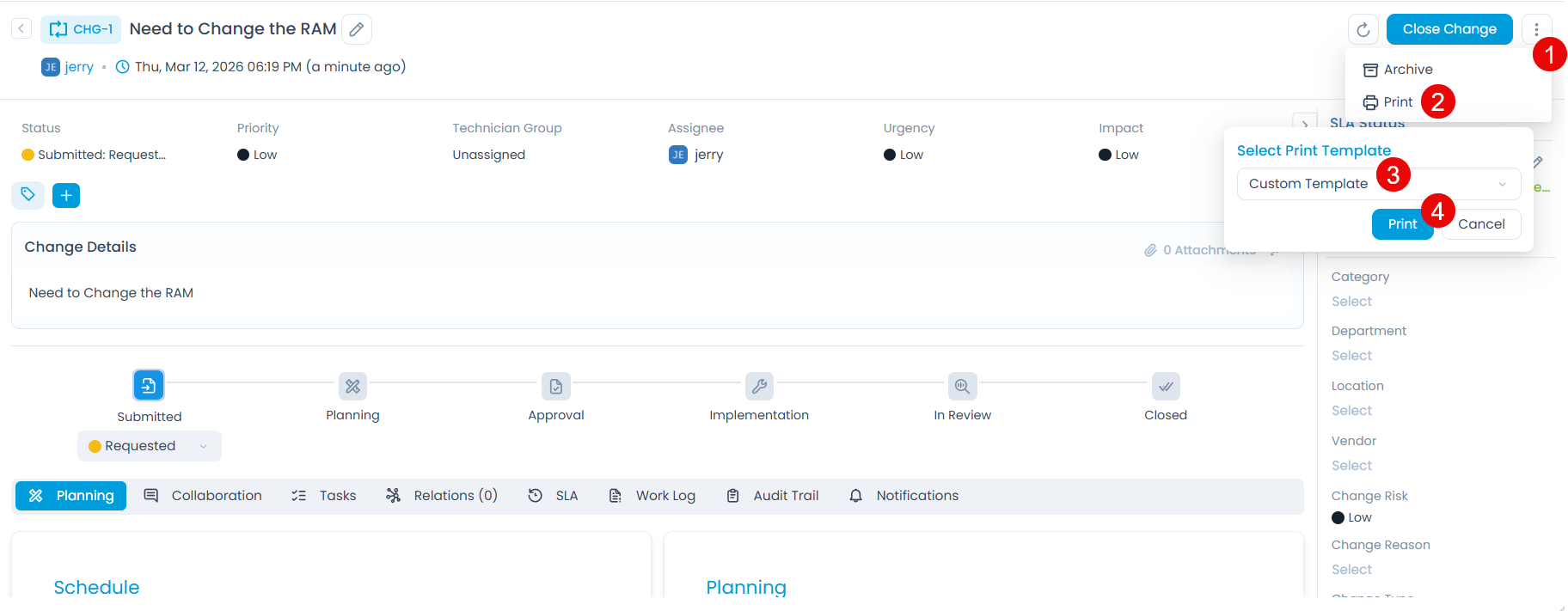Open the Category Select dropdown
The image size is (1568, 611).
coord(1351,302)
